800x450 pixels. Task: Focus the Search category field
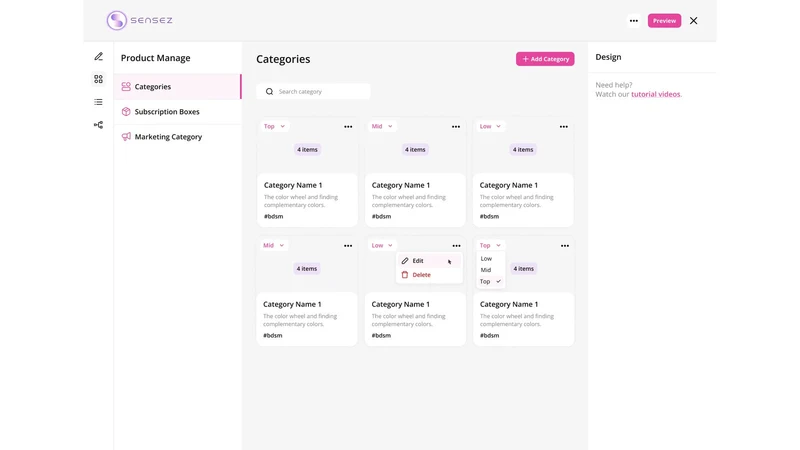point(313,91)
